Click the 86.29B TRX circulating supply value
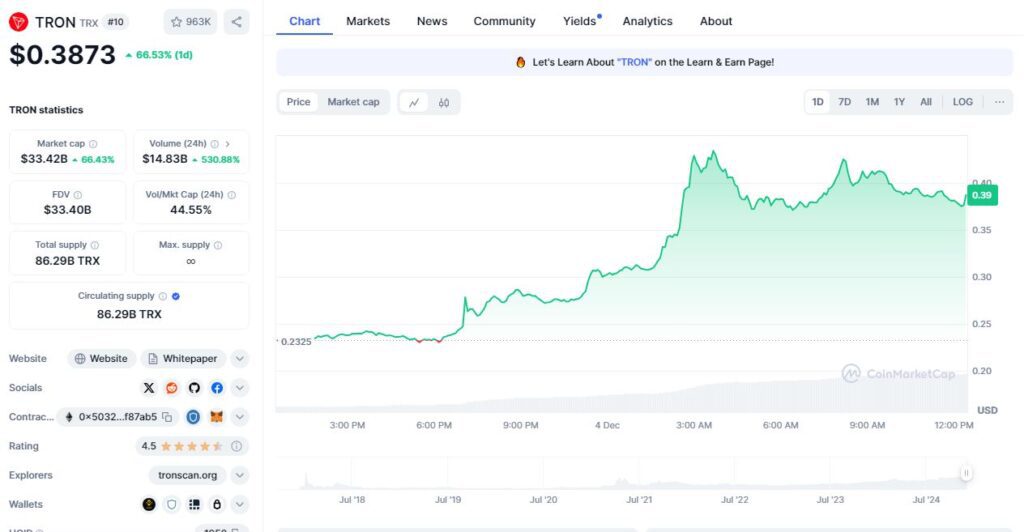1024x532 pixels. 129,314
